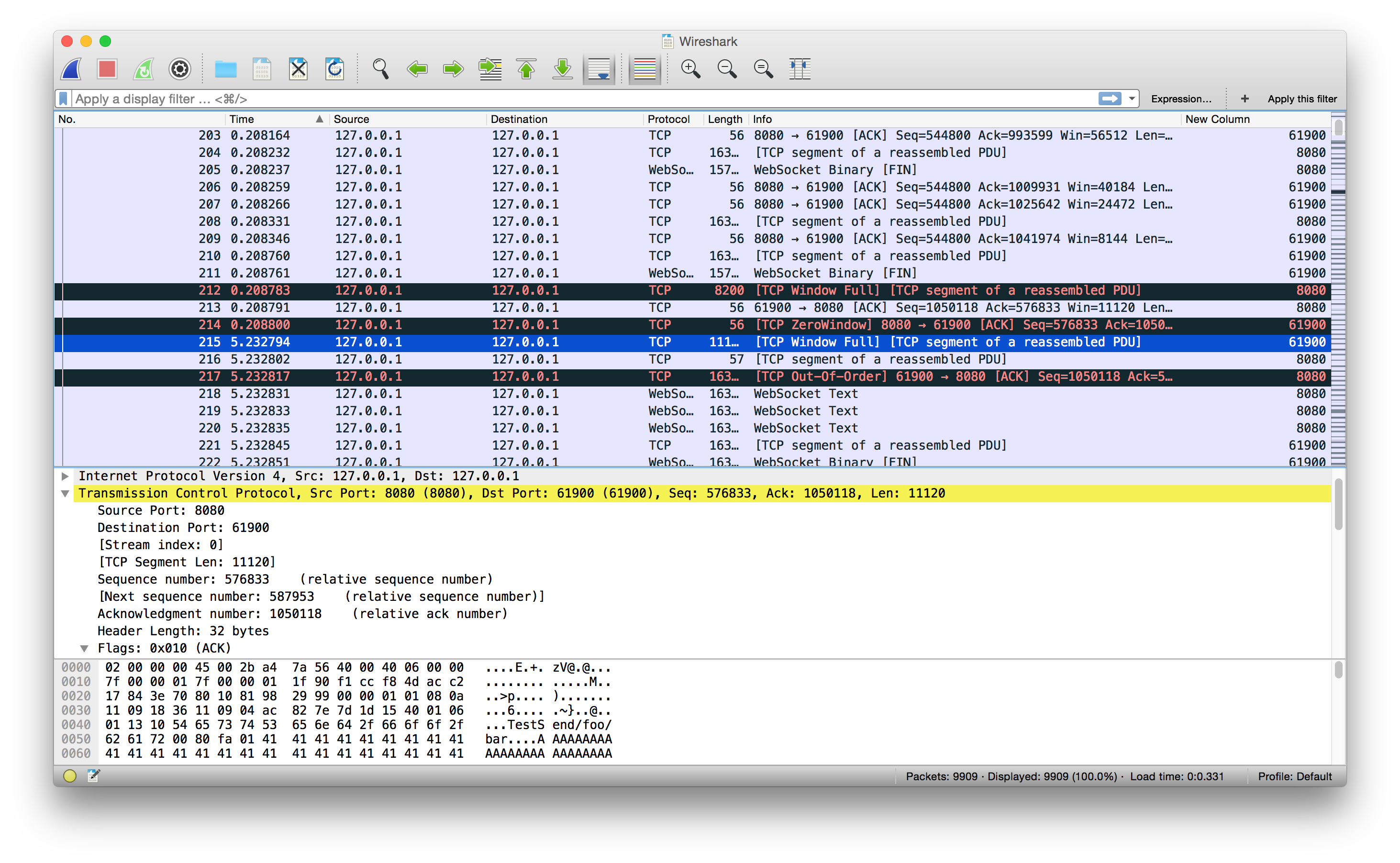
Task: Close the capture file (X icon)
Action: point(298,69)
